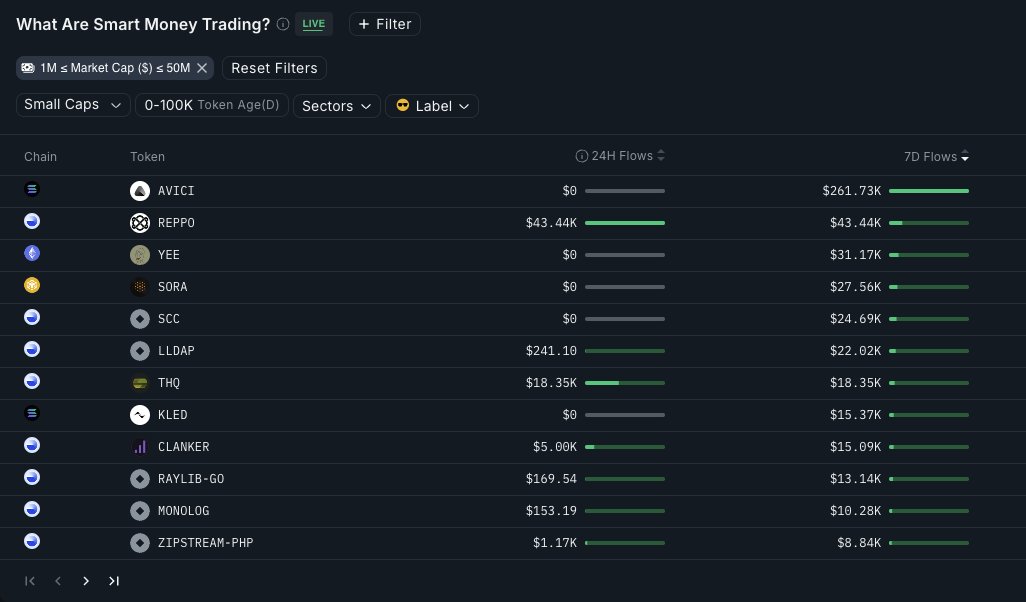Click the Chain column header
The width and height of the screenshot is (1026, 602).
coord(41,156)
